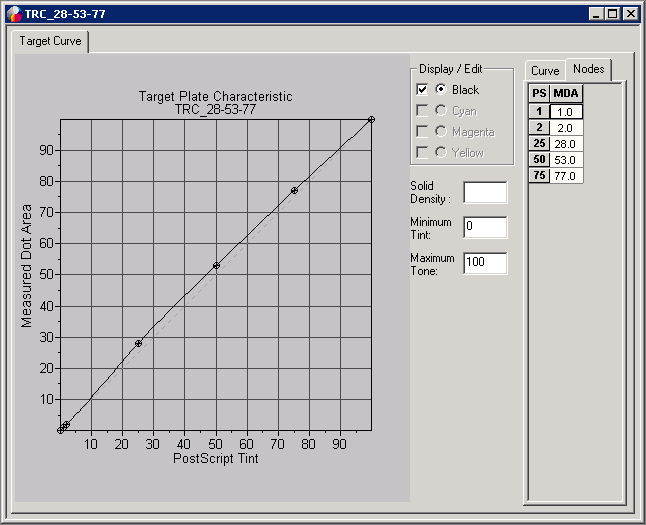Click curve node at tint 75
This screenshot has height=525, width=646.
(294, 190)
